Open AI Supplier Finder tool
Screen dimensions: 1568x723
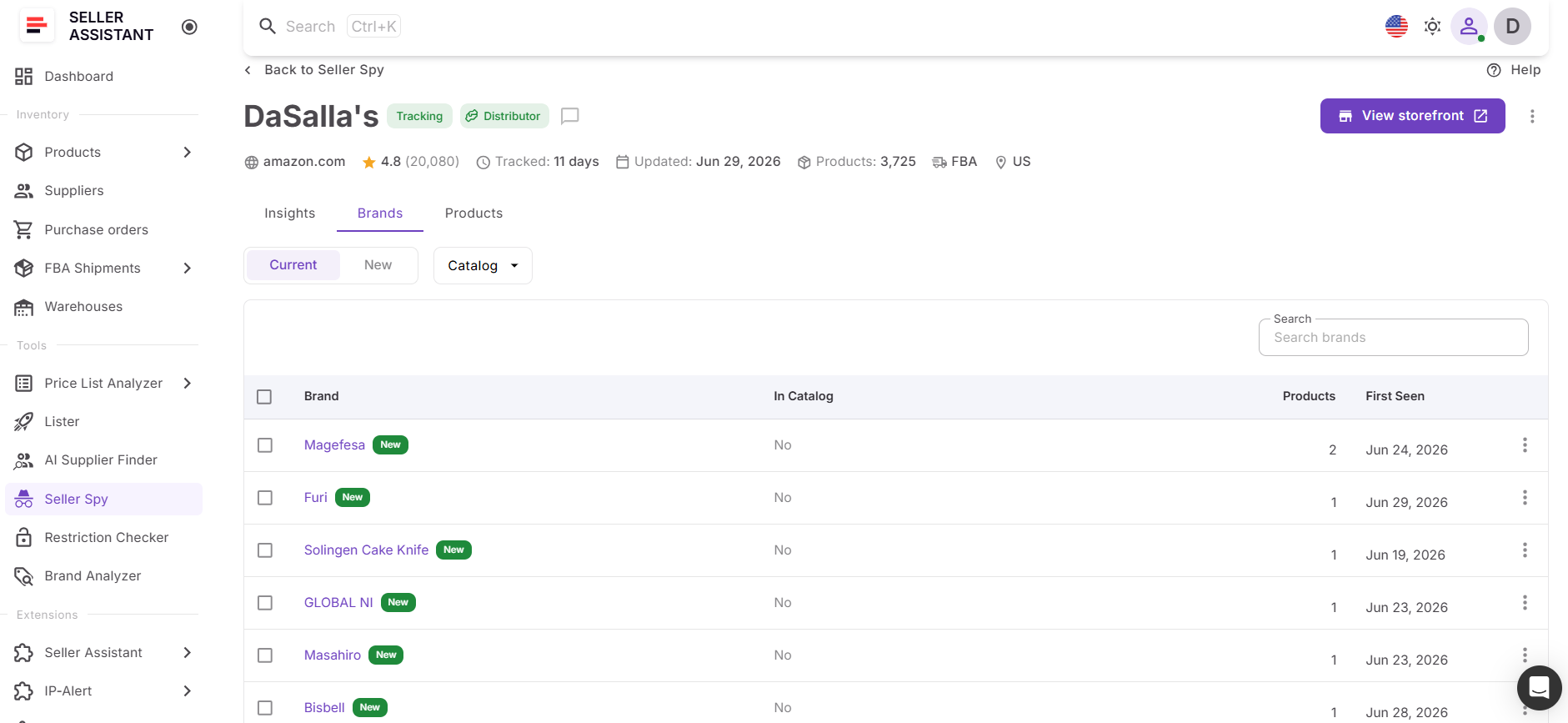point(103,460)
